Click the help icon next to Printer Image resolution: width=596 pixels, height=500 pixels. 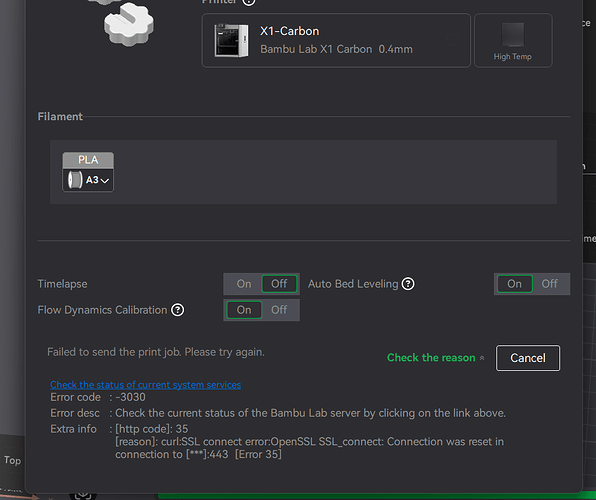pyautogui.click(x=249, y=2)
